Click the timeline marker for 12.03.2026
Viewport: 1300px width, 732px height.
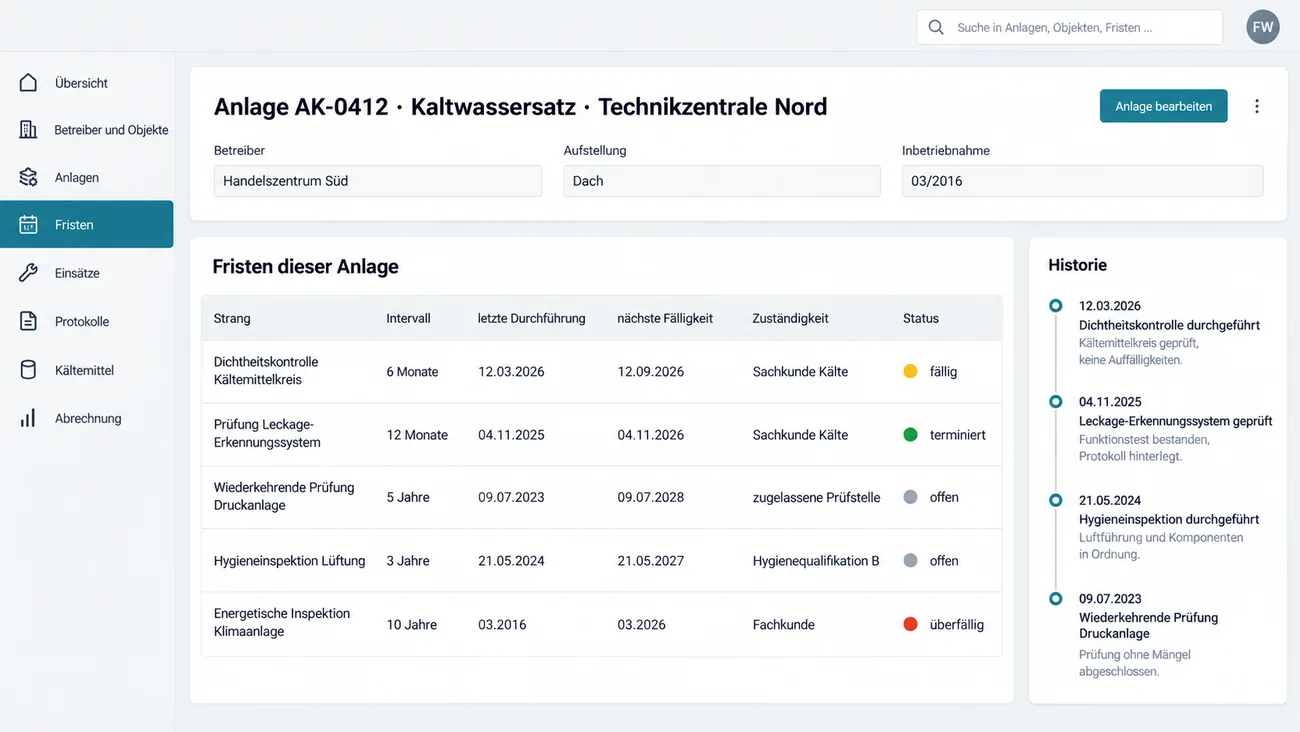1055,306
